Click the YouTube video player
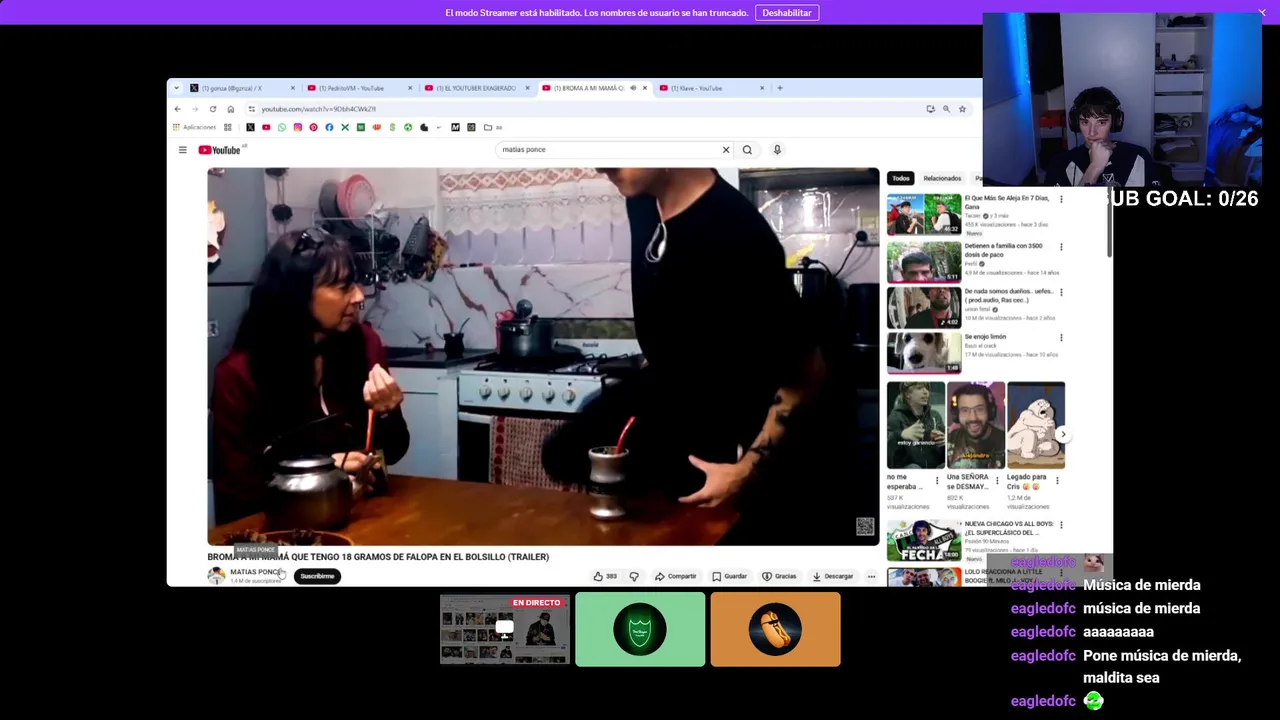1280x720 pixels. tap(543, 356)
